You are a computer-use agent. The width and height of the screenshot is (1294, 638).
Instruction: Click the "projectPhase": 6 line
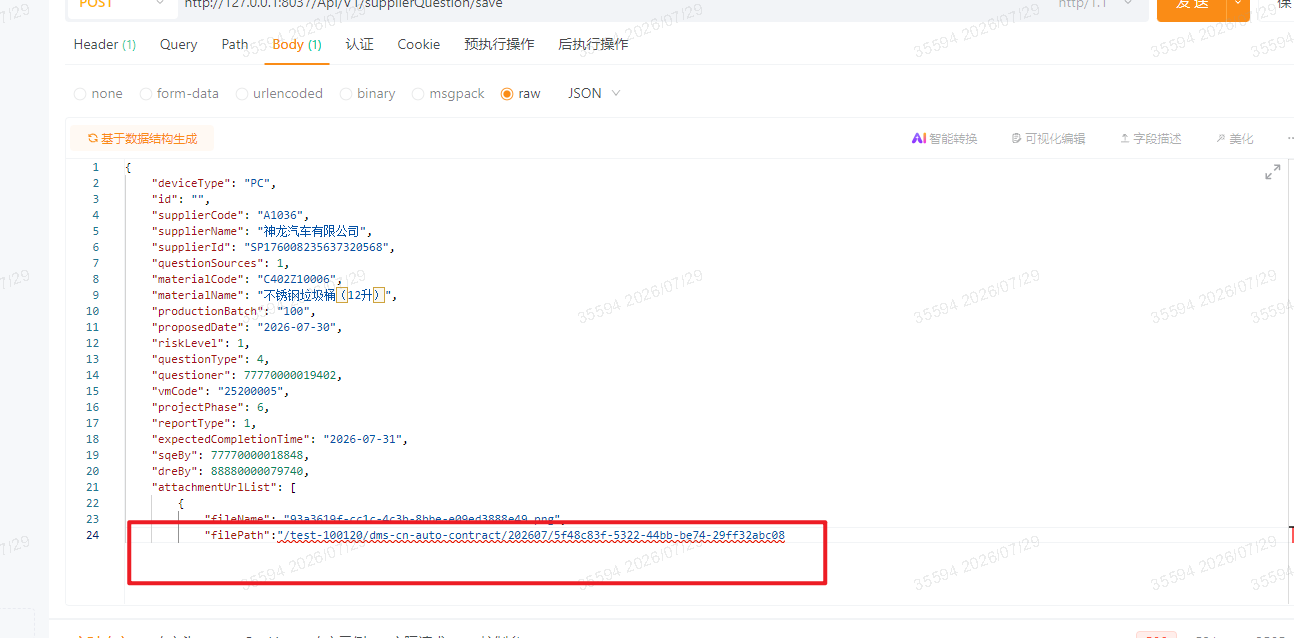(210, 407)
